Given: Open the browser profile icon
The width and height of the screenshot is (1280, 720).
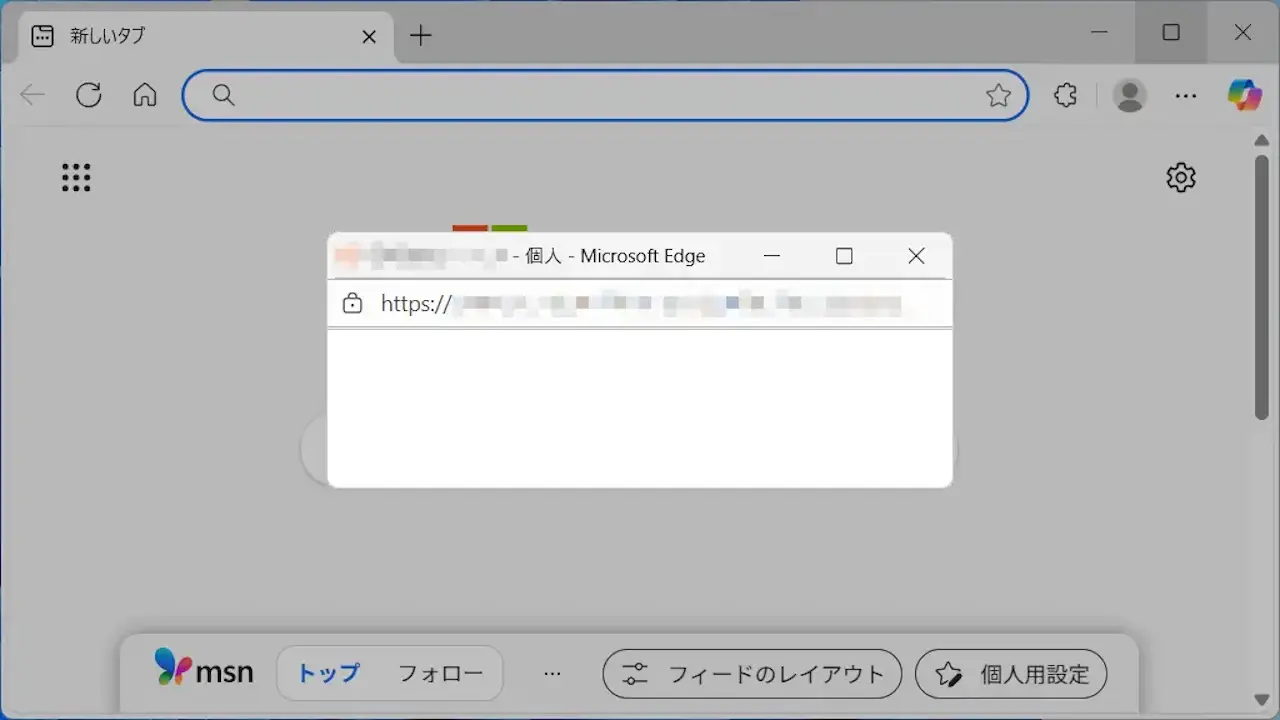Looking at the screenshot, I should pos(1129,95).
